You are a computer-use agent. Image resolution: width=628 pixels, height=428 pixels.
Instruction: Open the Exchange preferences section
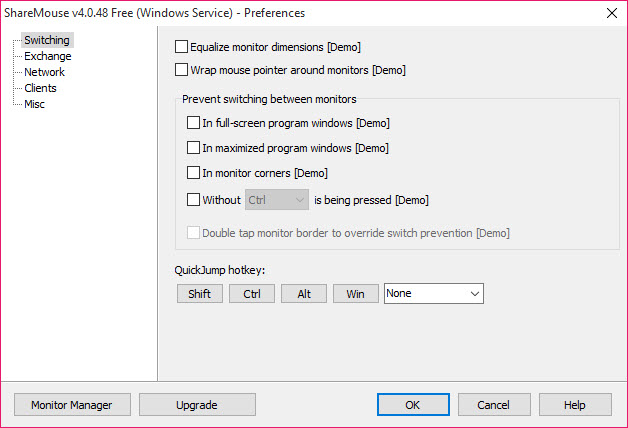point(47,56)
